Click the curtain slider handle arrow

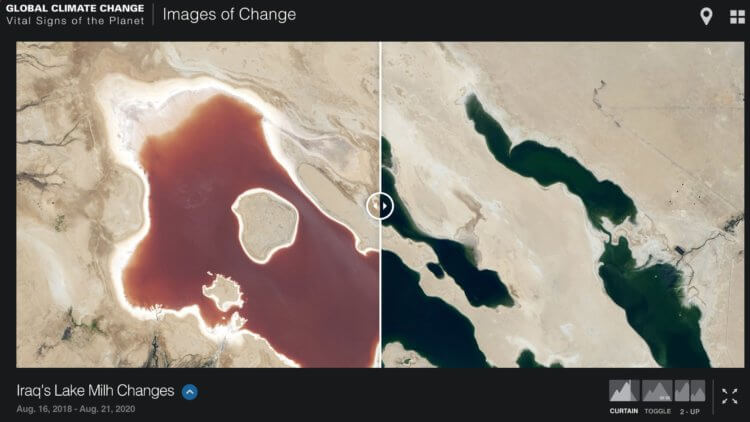point(380,206)
